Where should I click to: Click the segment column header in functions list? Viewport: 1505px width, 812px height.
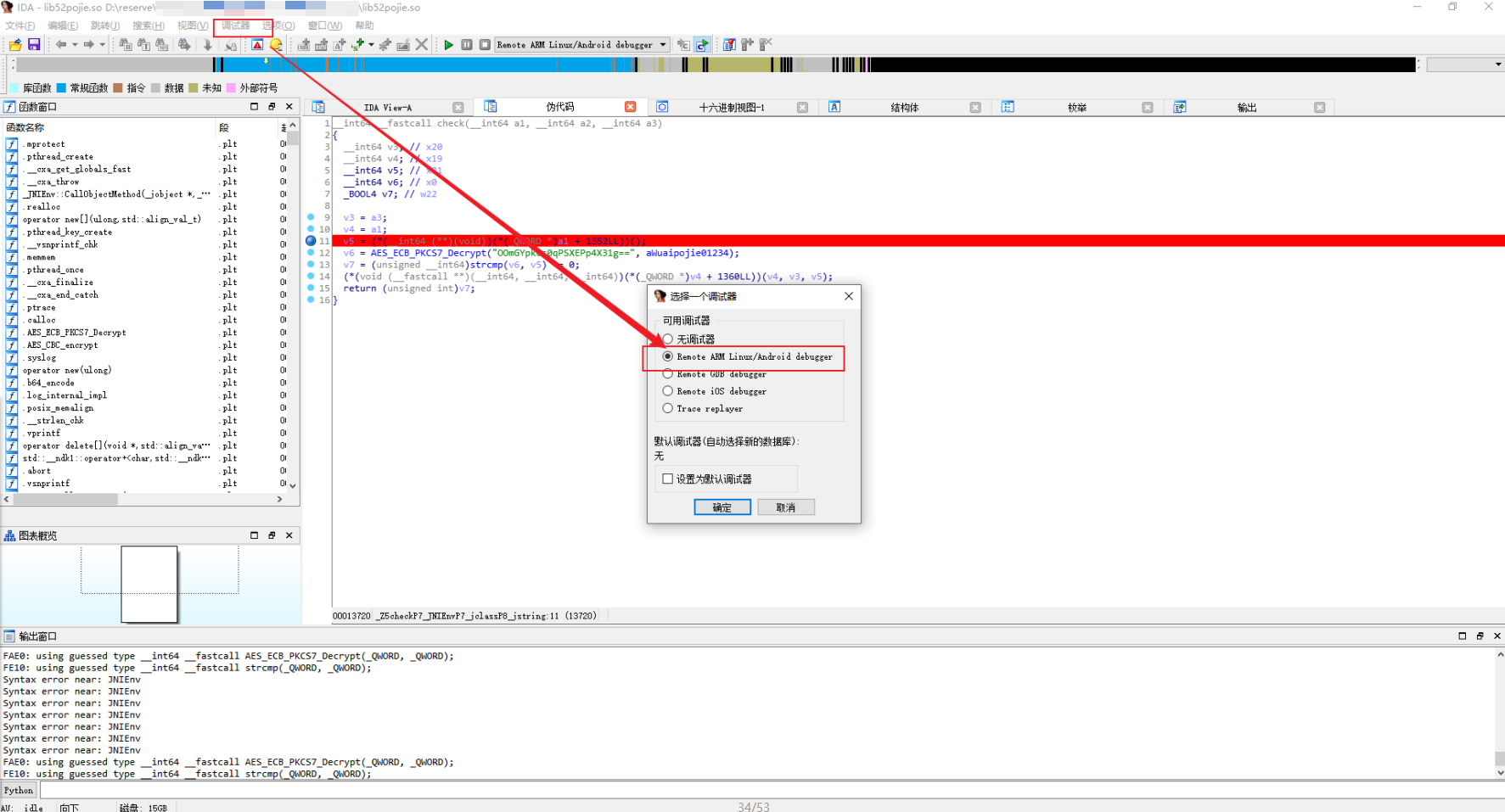pyautogui.click(x=248, y=127)
